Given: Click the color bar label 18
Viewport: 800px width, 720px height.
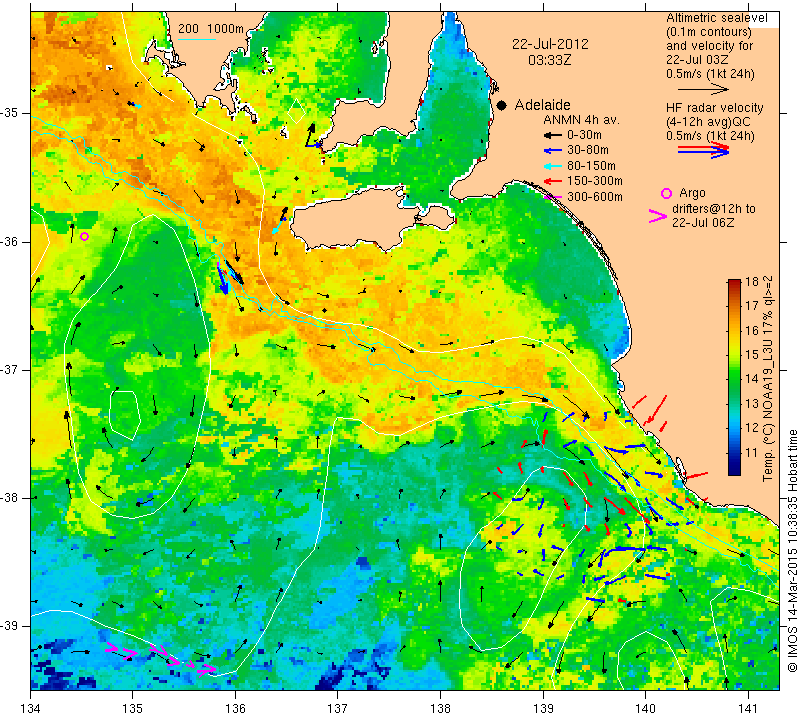Looking at the screenshot, I should pos(752,282).
